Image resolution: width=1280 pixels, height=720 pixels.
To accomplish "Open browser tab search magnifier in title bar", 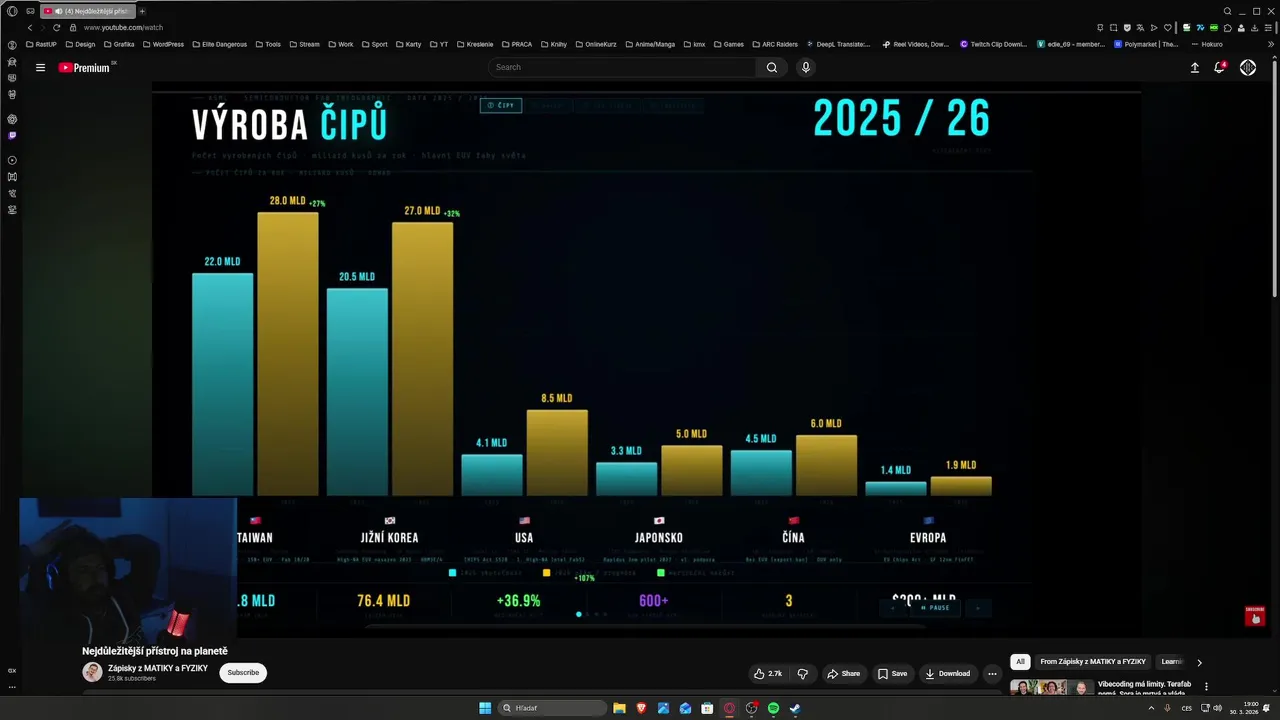I will click(x=1227, y=11).
